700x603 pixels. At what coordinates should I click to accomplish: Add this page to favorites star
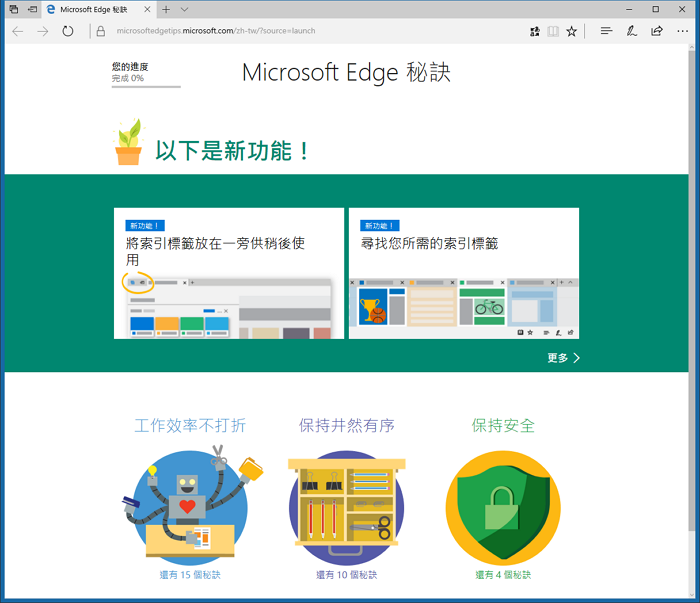(x=571, y=31)
